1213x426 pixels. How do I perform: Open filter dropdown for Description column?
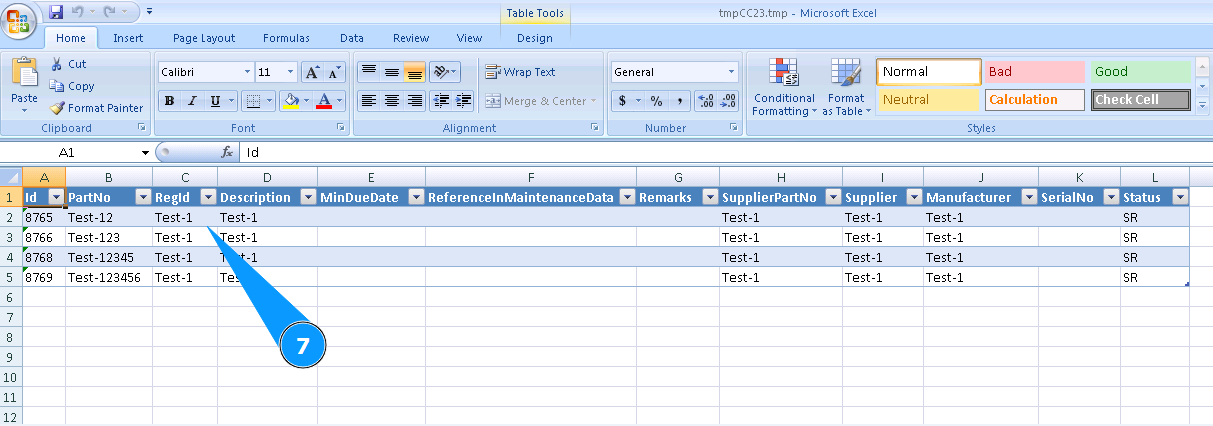[307, 197]
